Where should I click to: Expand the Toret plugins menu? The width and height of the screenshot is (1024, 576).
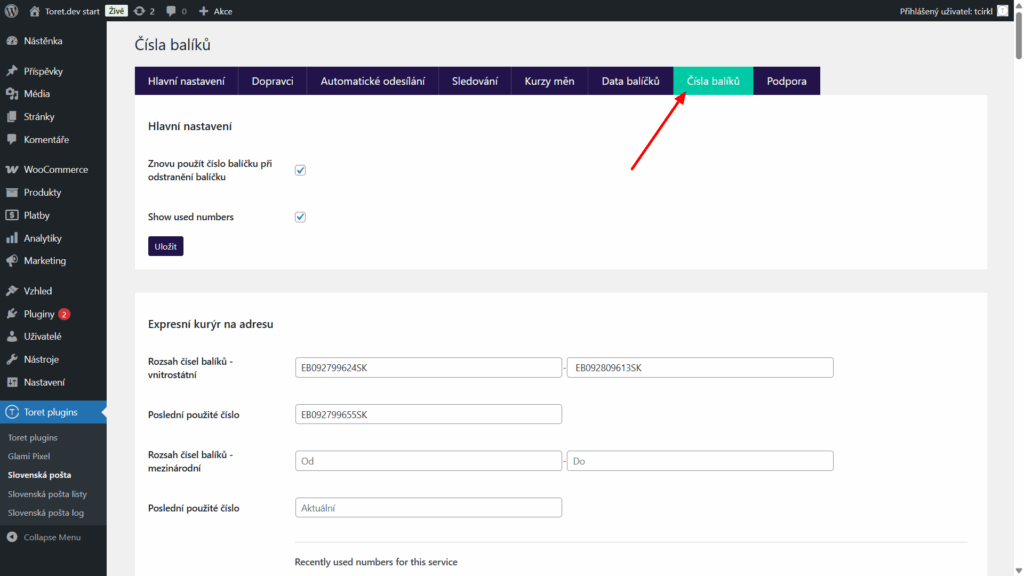pos(50,412)
